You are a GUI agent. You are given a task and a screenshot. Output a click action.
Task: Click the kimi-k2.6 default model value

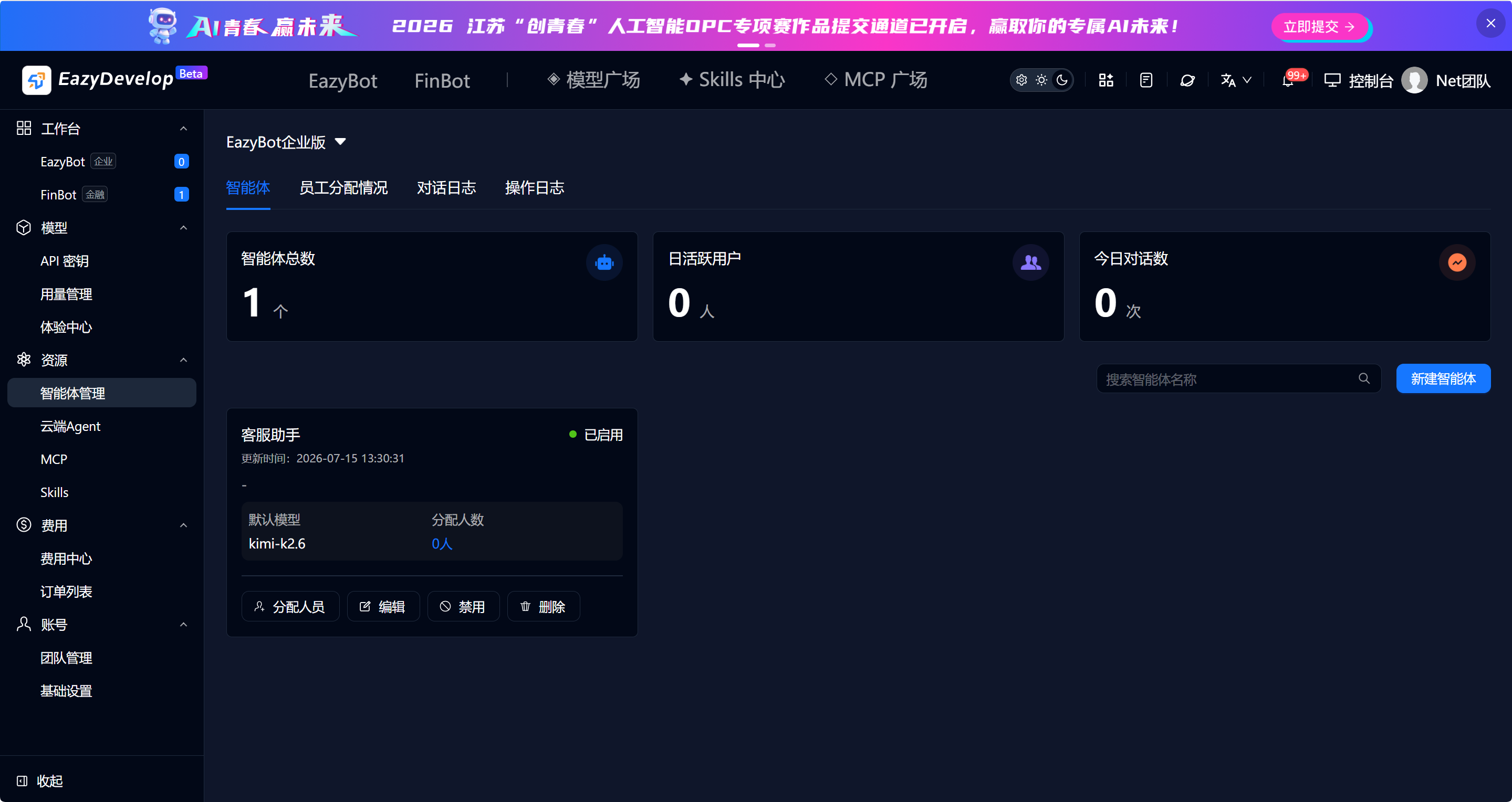(277, 543)
